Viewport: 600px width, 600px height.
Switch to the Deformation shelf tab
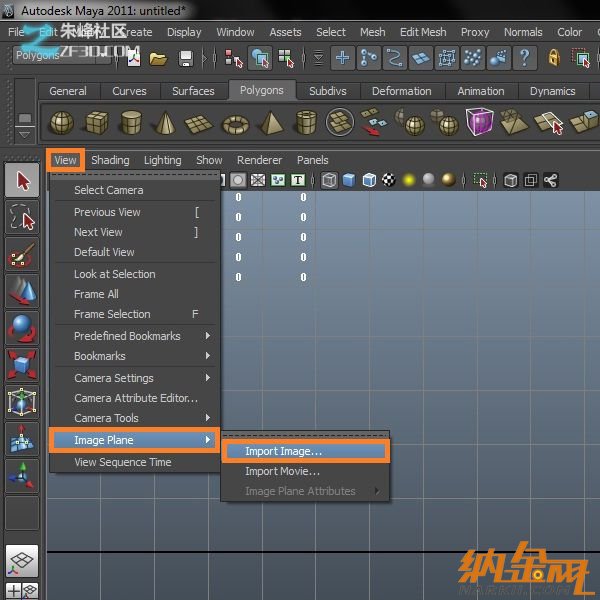pyautogui.click(x=401, y=91)
